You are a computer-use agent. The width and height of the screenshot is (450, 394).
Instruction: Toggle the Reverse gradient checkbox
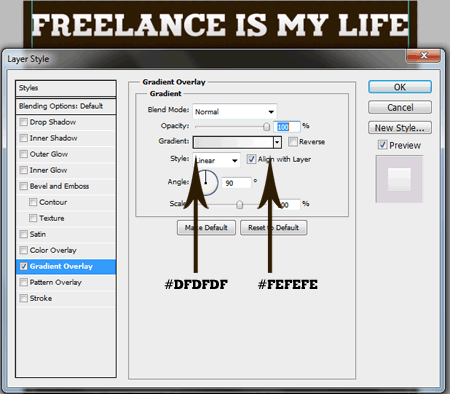293,142
